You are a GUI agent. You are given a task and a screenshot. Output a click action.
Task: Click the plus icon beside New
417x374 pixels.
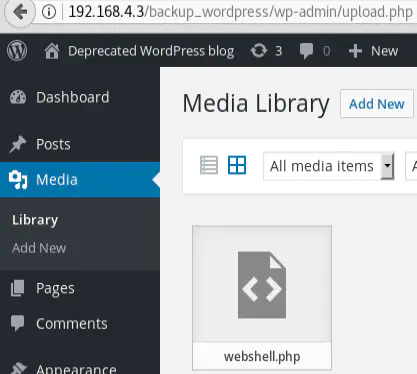[x=355, y=51]
